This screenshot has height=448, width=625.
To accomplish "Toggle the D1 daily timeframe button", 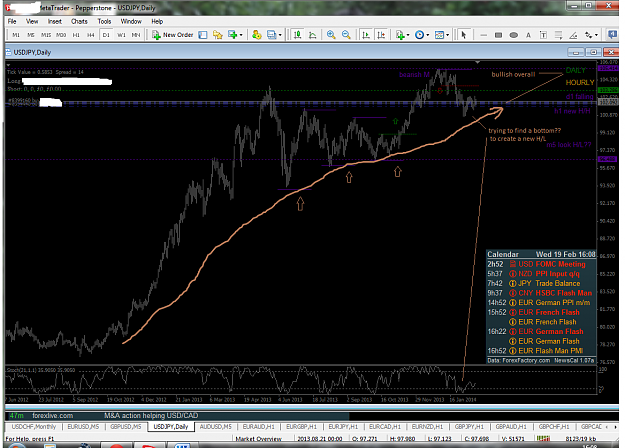I will click(106, 35).
